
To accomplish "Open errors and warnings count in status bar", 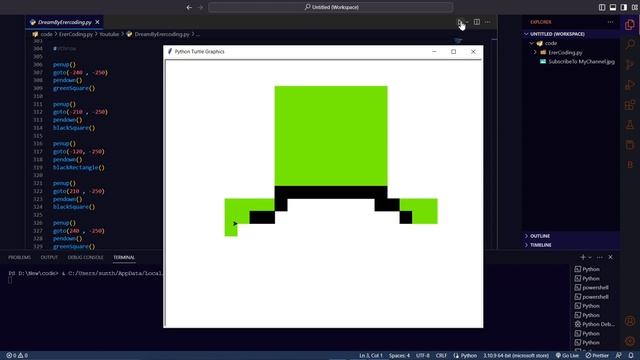I will pos(17,356).
